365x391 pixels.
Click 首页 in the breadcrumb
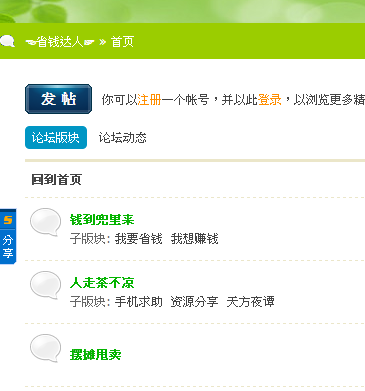(122, 42)
